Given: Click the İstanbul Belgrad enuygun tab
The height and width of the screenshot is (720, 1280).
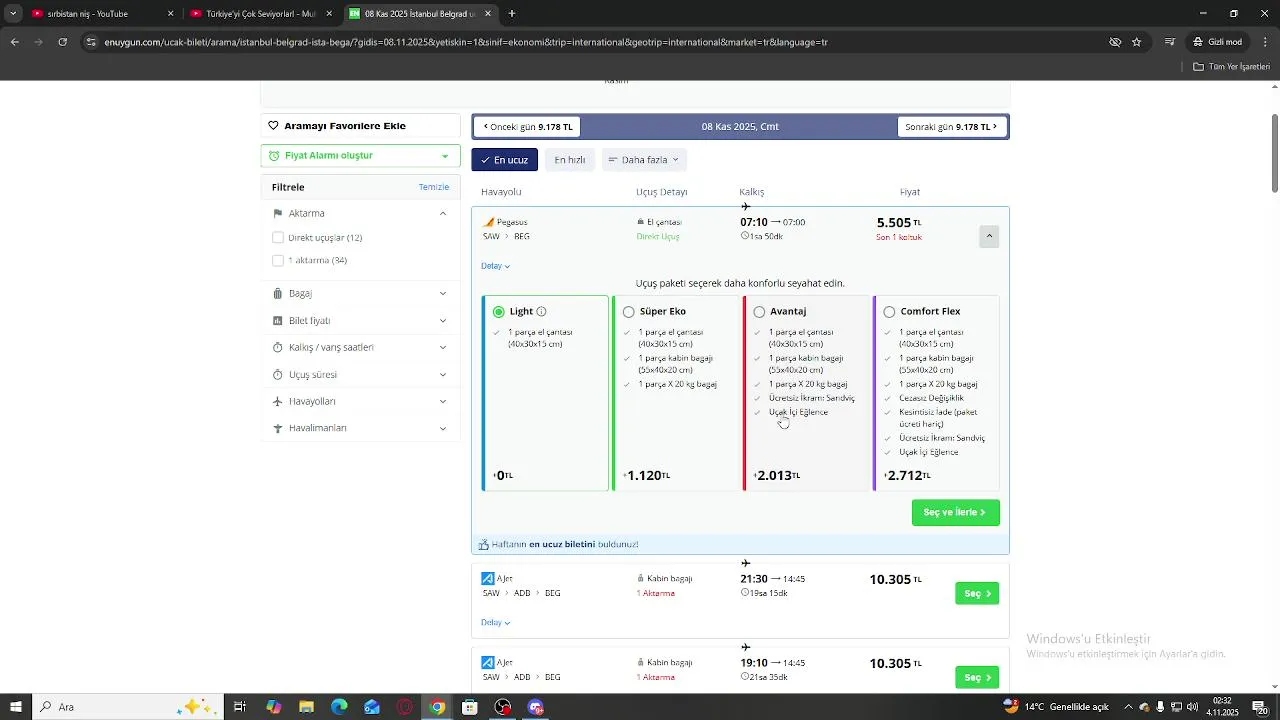Looking at the screenshot, I should (422, 14).
